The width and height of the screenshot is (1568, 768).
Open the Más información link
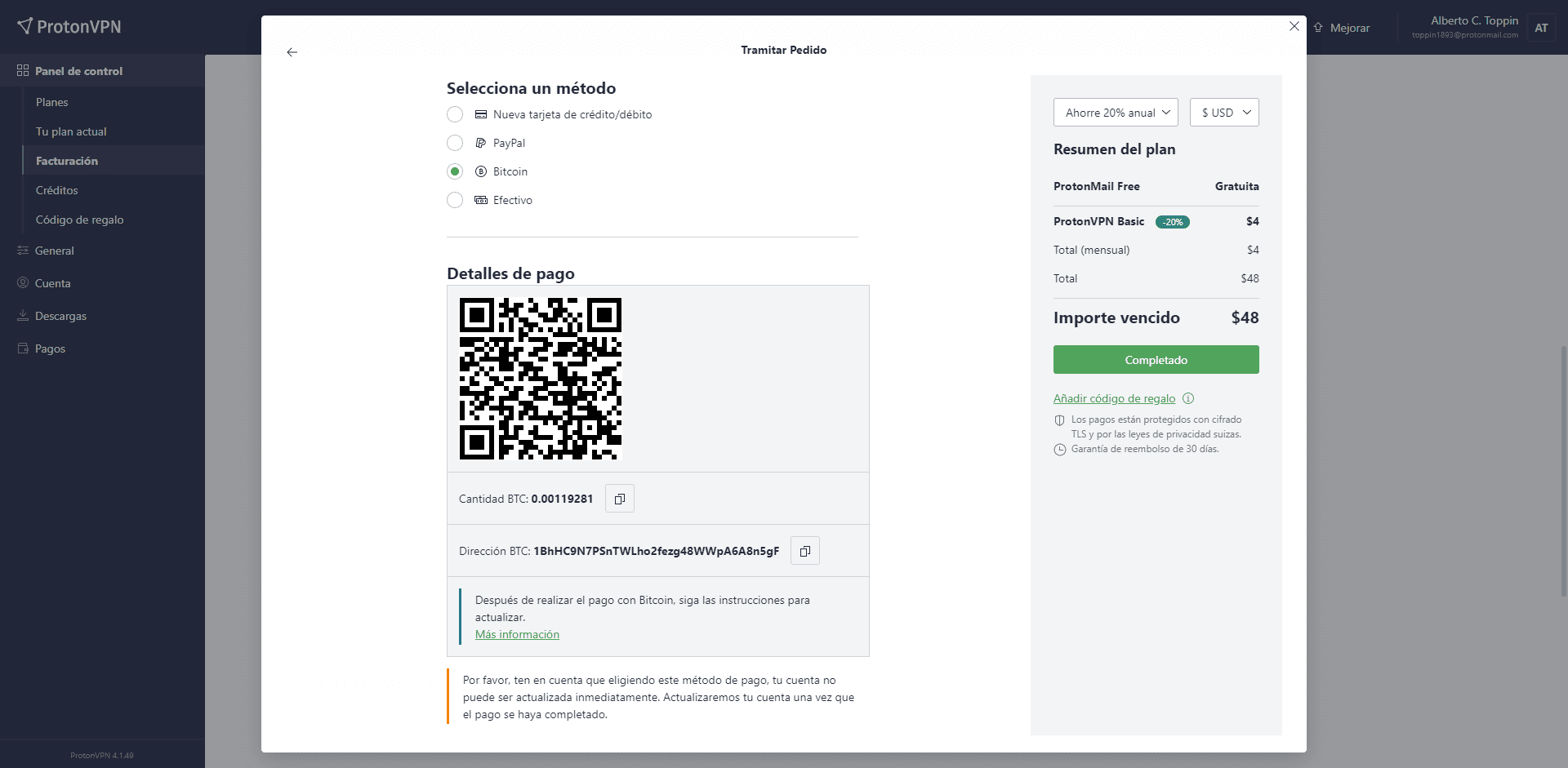coord(517,634)
